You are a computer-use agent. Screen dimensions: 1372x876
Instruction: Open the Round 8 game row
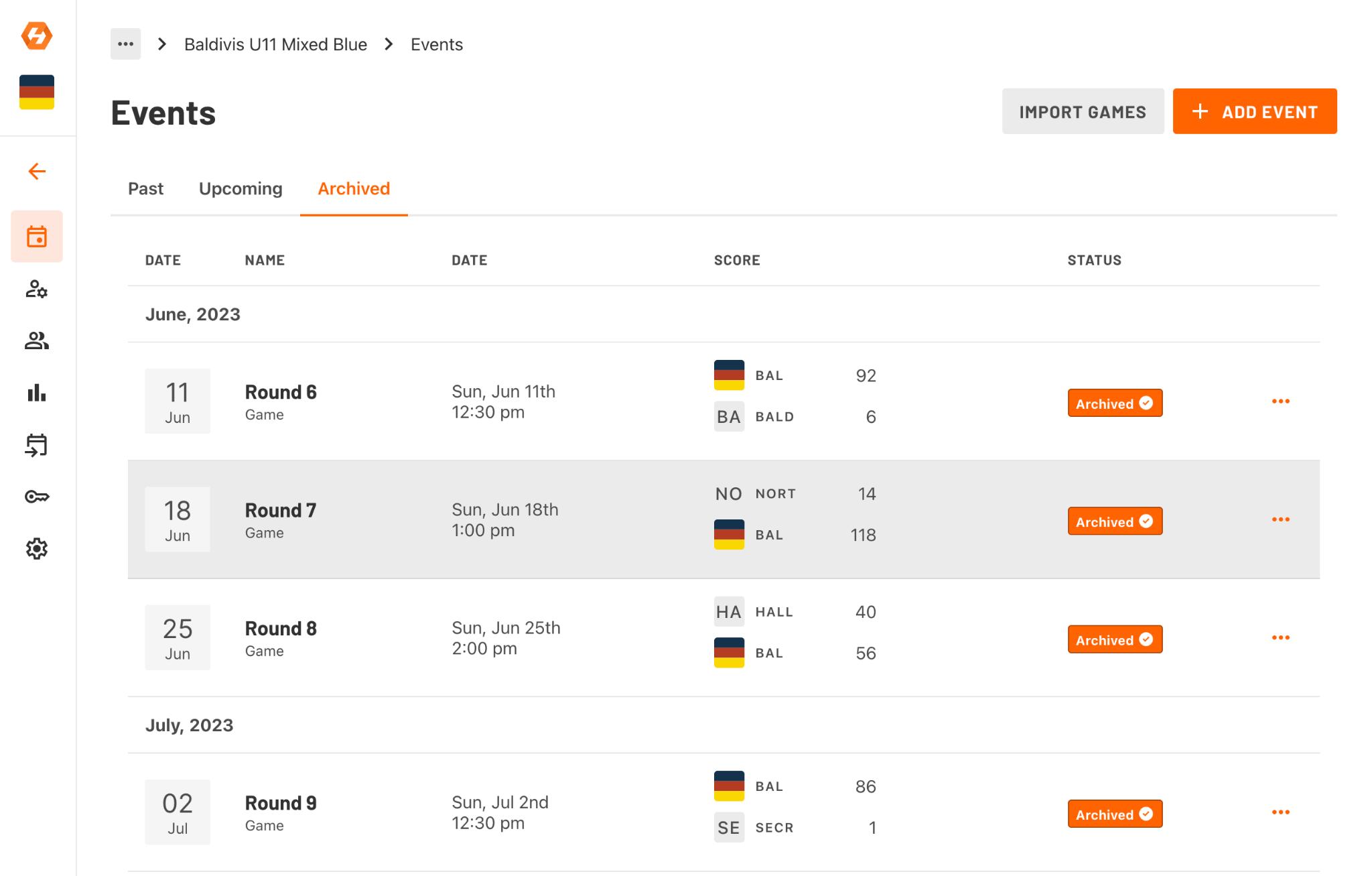(281, 629)
